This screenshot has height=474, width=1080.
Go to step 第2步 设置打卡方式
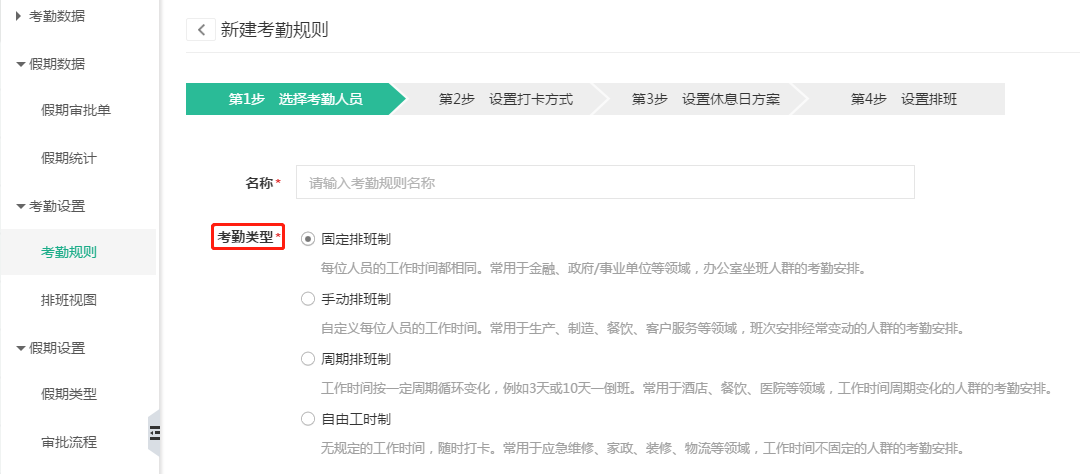click(x=506, y=99)
